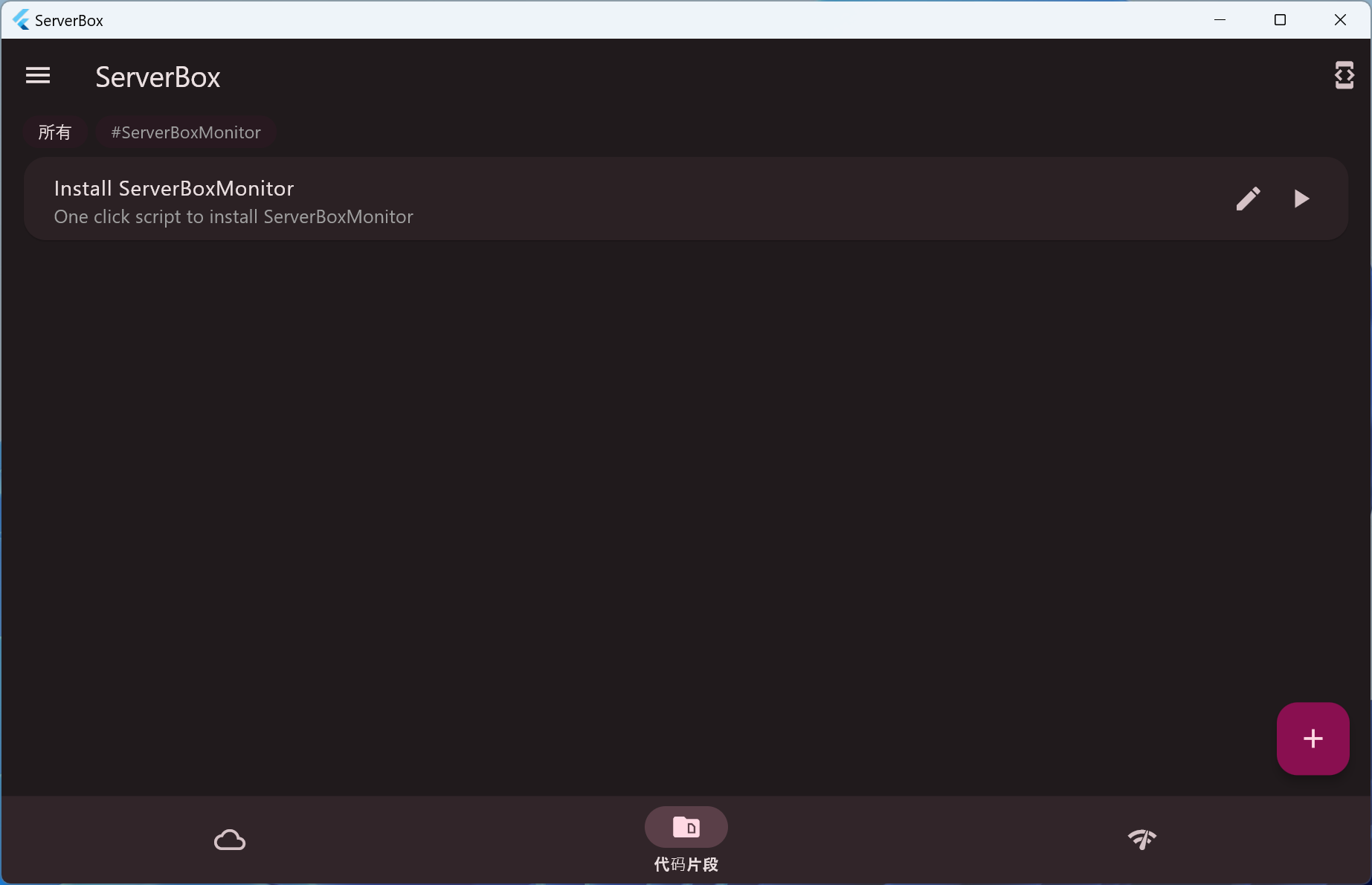Minimize the ServerBox window
1372x885 pixels.
tap(1220, 20)
